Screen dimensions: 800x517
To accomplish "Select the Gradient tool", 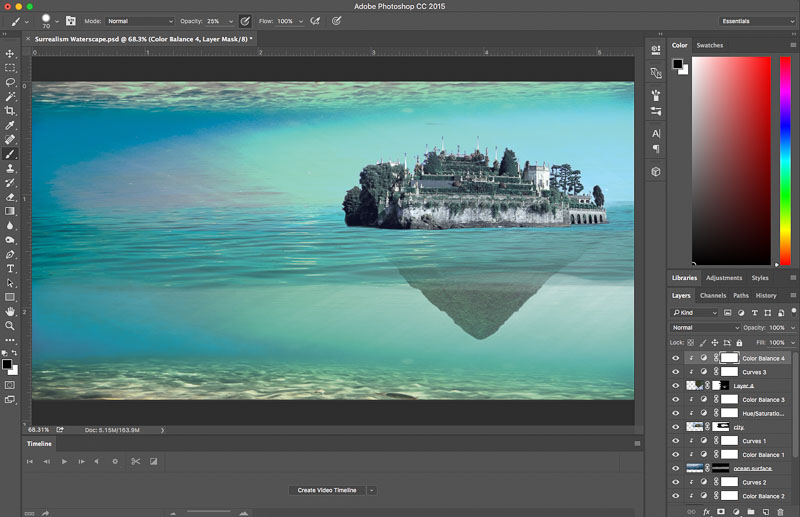I will click(10, 211).
